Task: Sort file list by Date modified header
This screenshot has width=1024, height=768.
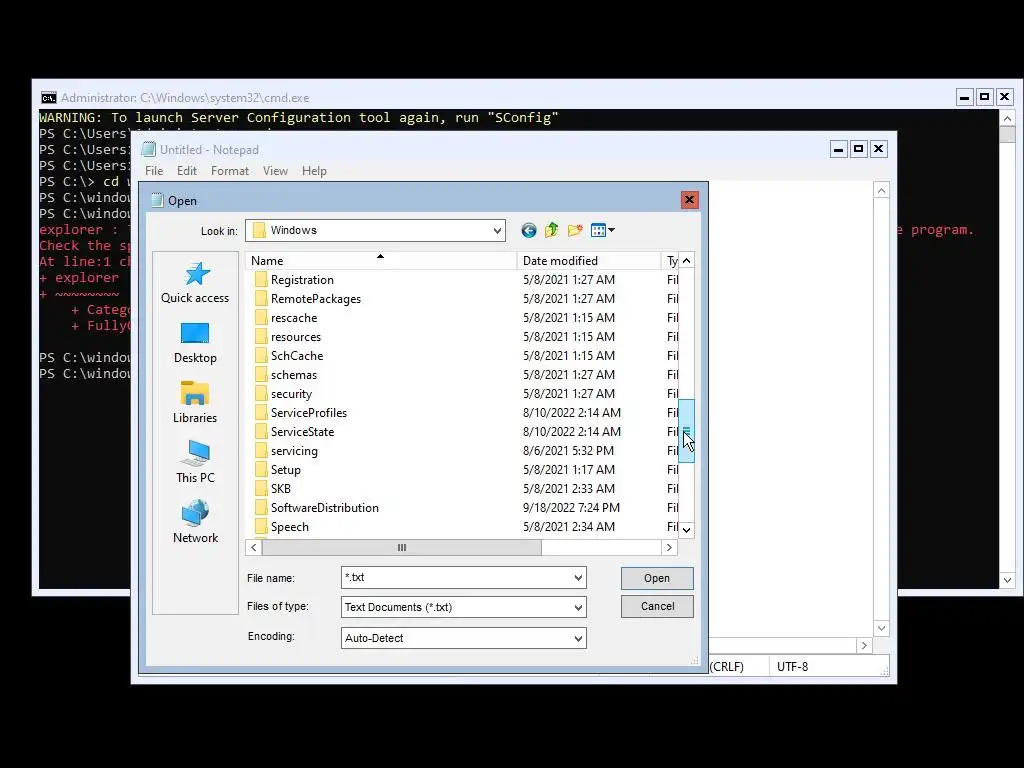Action: [x=589, y=261]
